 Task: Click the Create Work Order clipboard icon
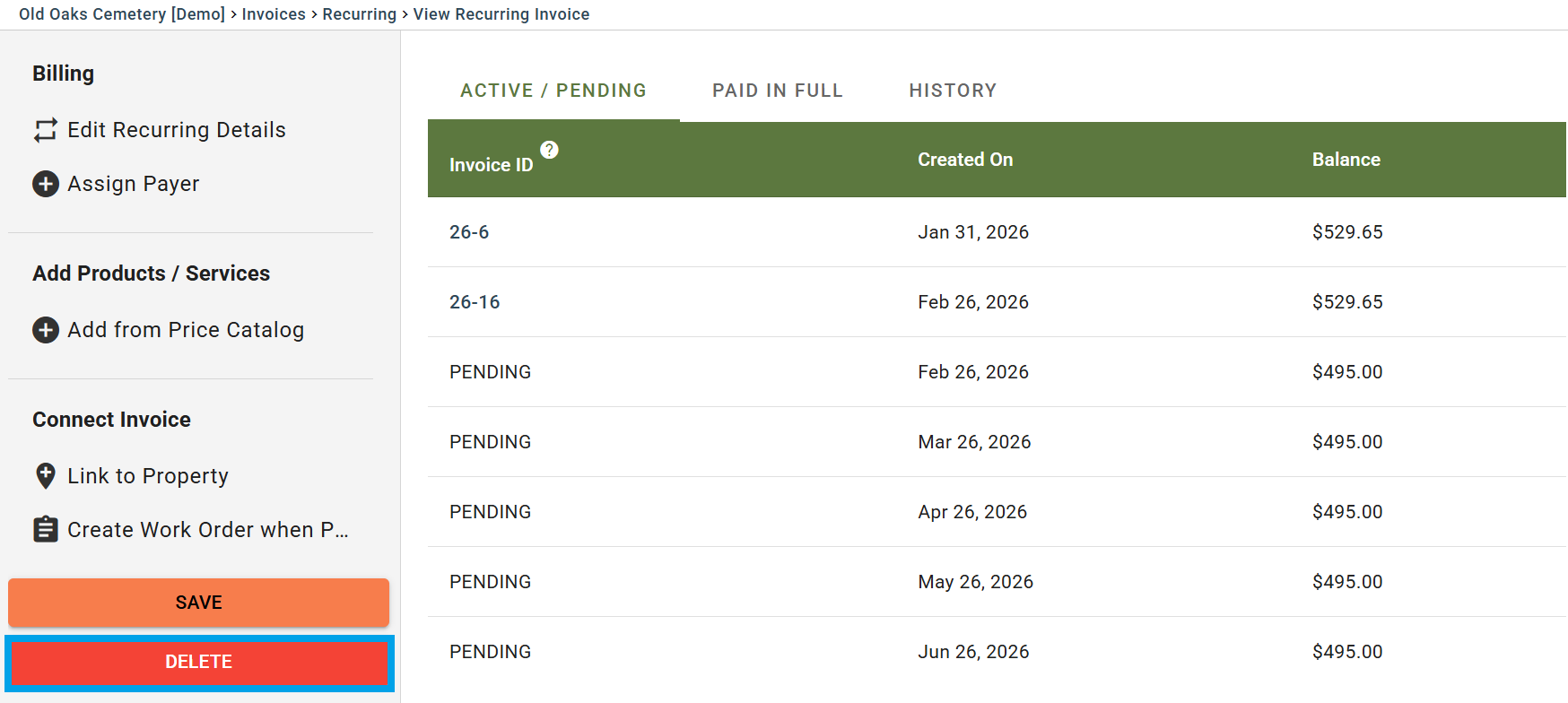pyautogui.click(x=46, y=529)
